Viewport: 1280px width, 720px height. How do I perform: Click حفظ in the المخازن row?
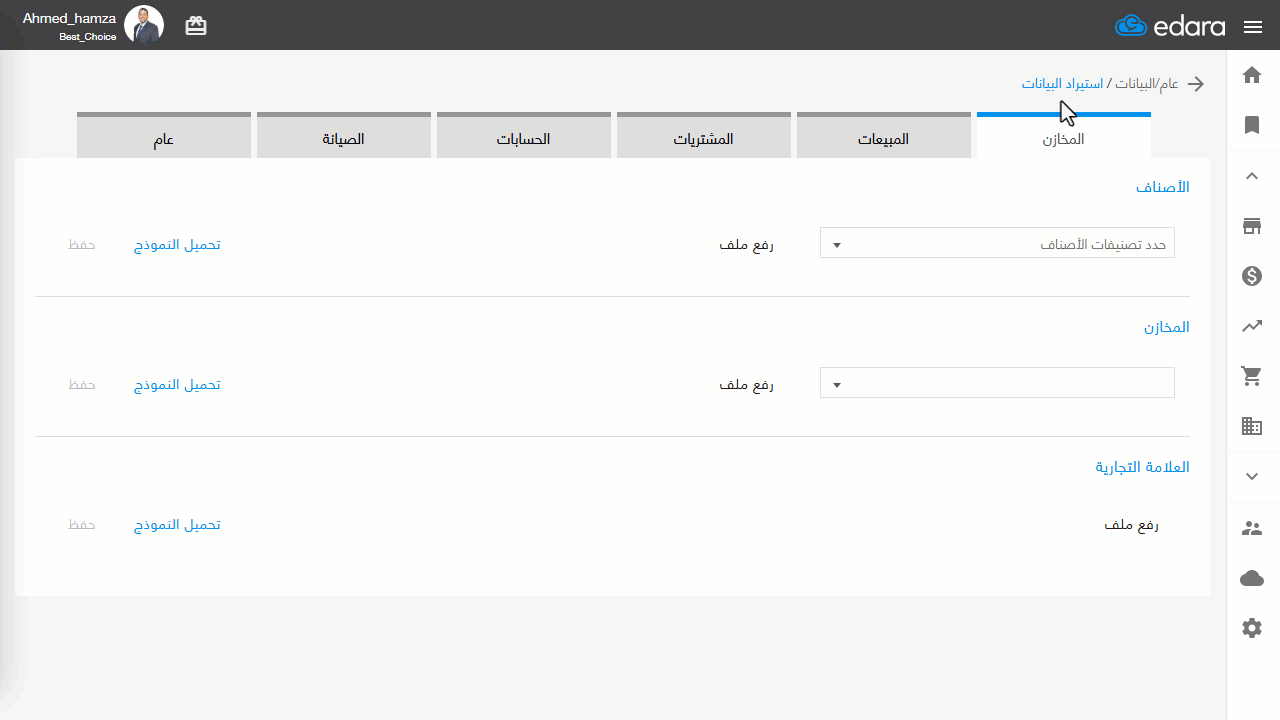tap(82, 385)
